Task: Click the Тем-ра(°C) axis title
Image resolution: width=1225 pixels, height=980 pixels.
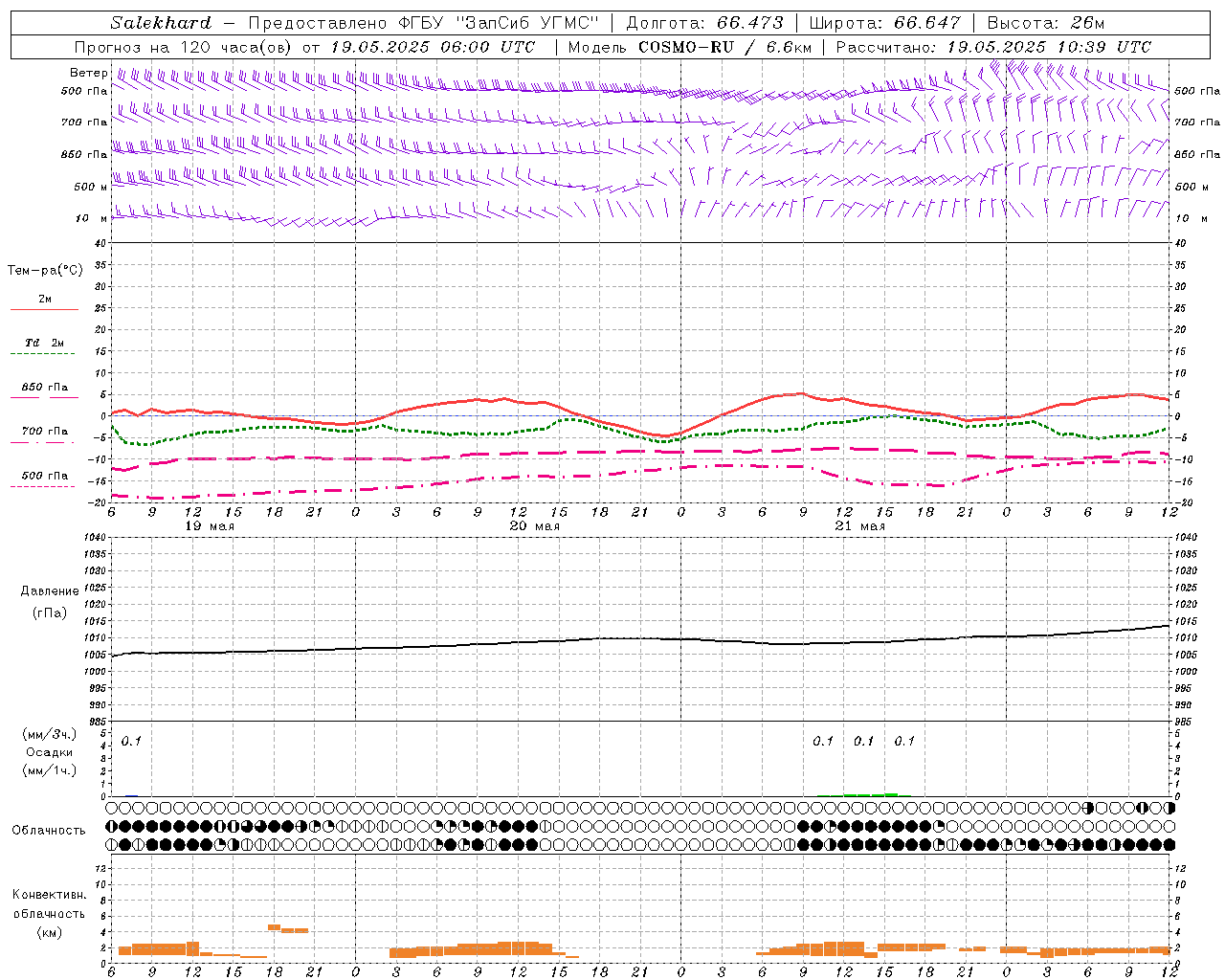Action: coord(45,271)
